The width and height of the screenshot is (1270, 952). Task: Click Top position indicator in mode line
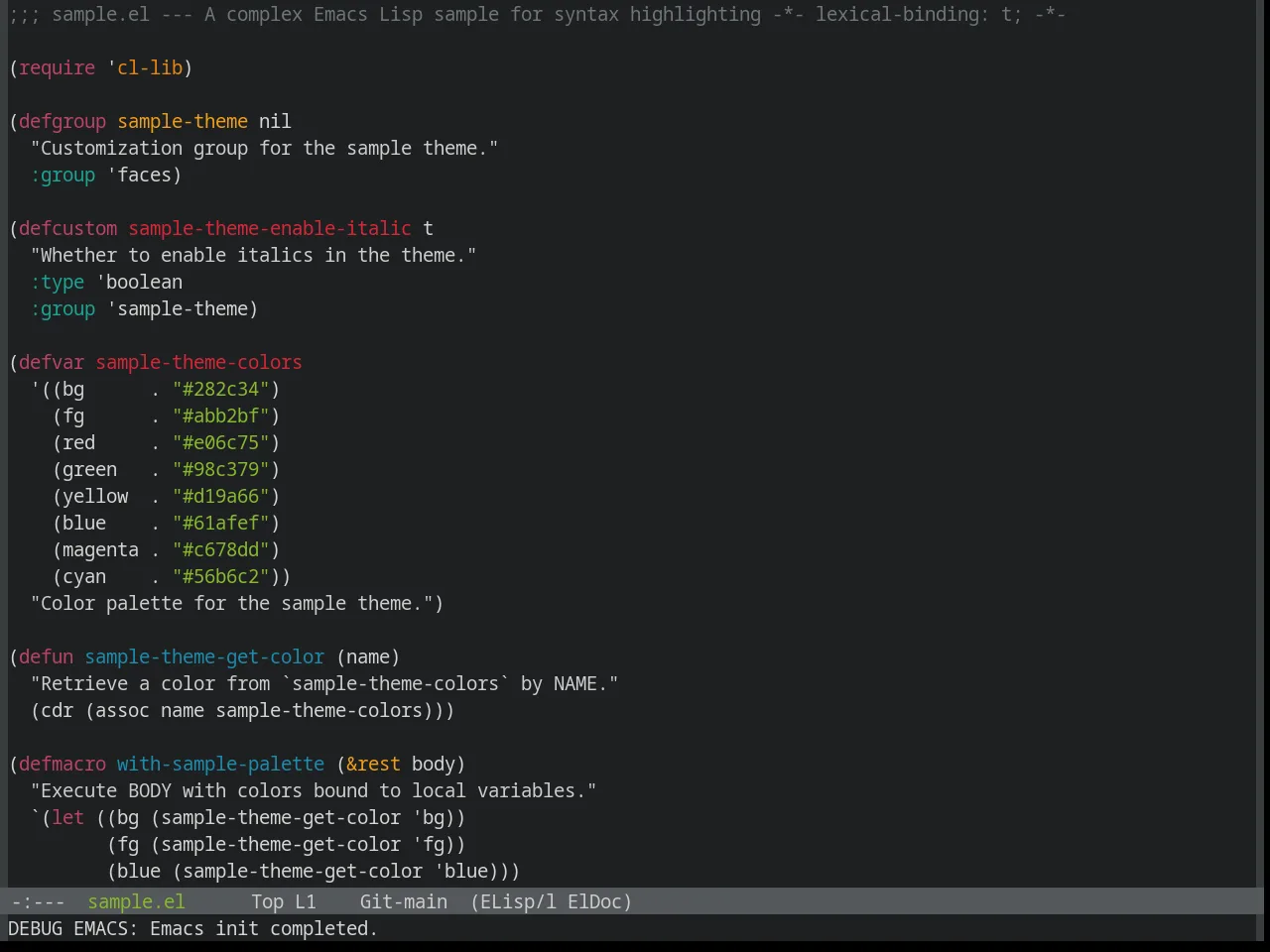tap(267, 901)
